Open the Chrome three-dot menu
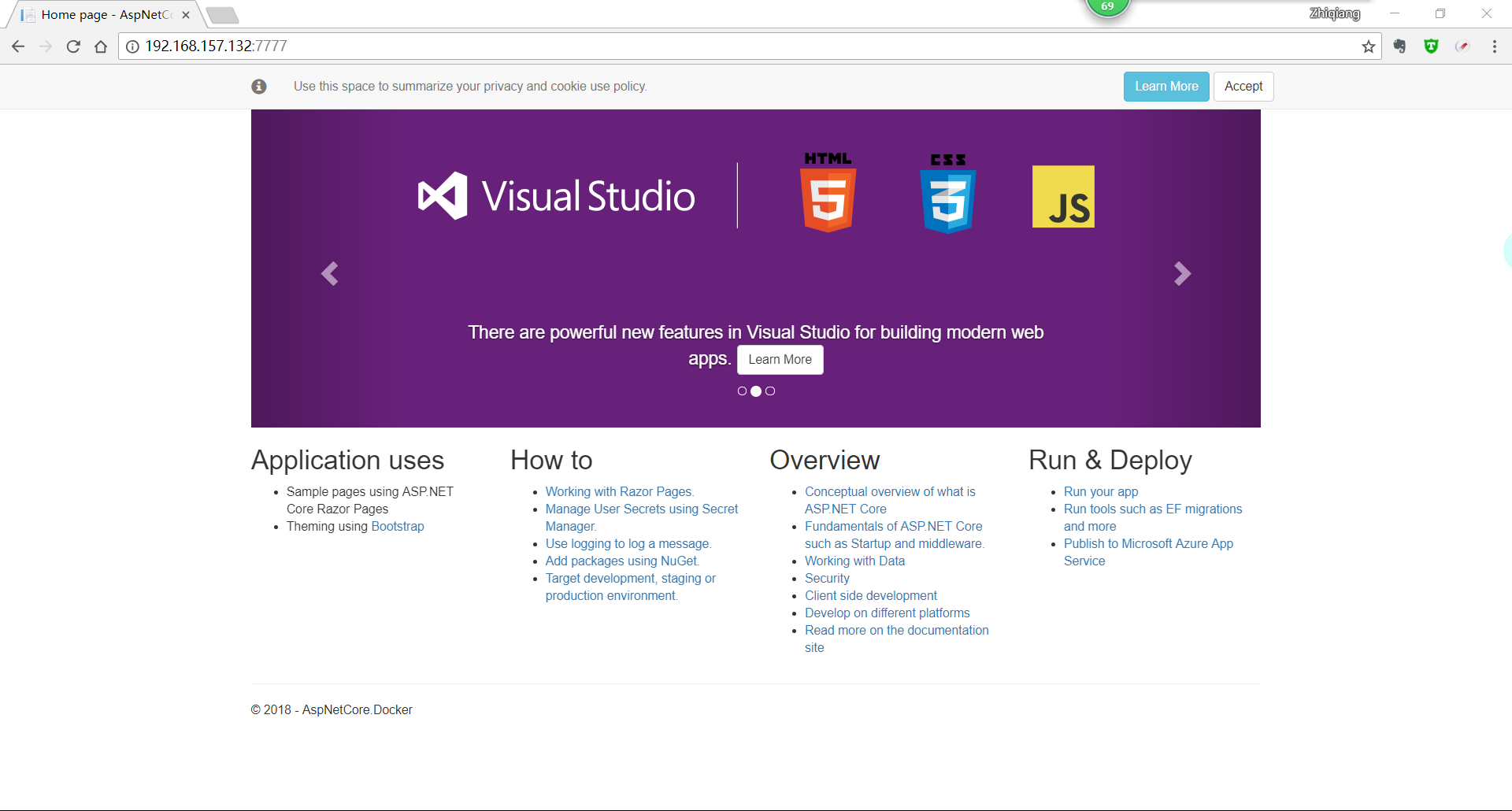Screen dimensions: 1512x811 click(x=1495, y=46)
